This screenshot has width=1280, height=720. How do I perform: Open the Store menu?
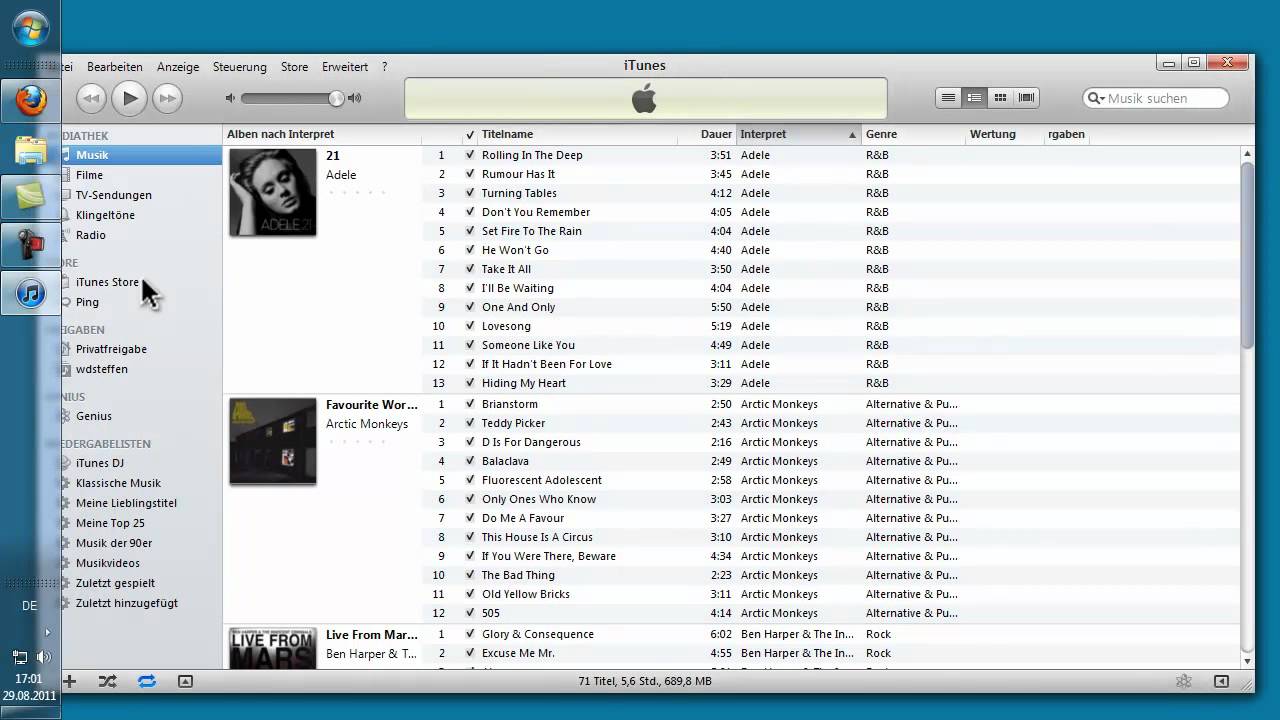point(294,67)
